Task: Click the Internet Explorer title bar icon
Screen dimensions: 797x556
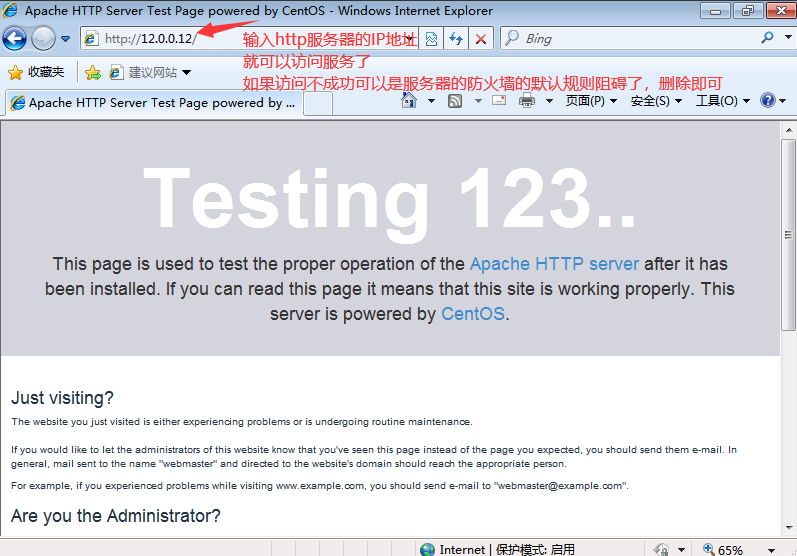Action: point(11,10)
